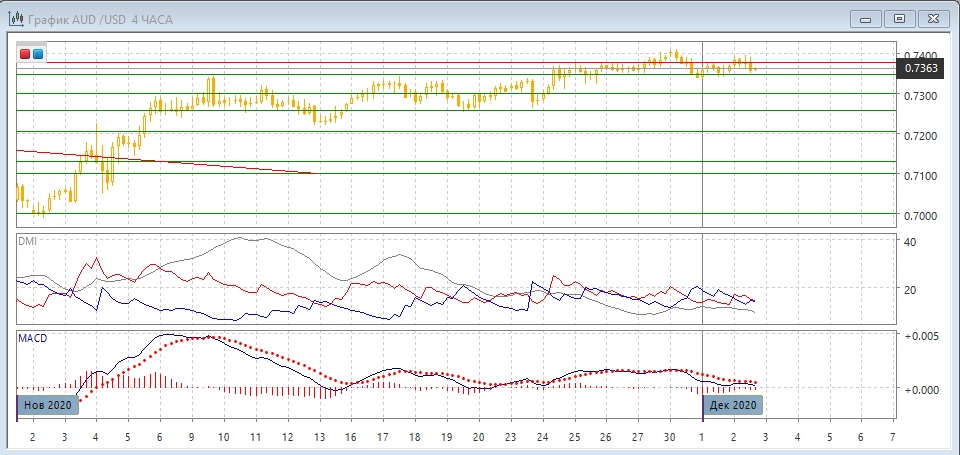The width and height of the screenshot is (960, 455).
Task: Click the 0.7400 price axis label
Action: (920, 55)
